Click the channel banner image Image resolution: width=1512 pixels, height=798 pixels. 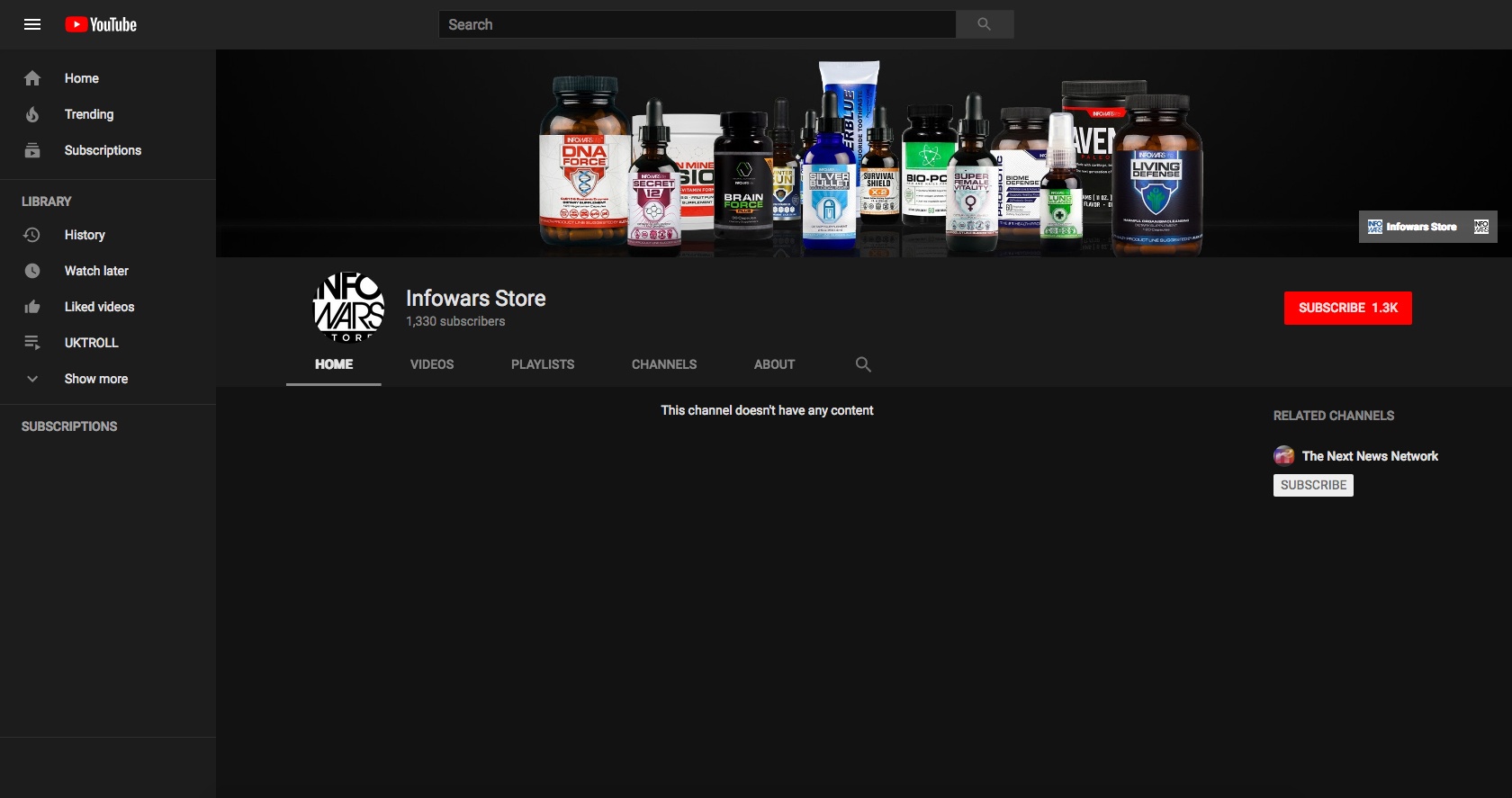[x=864, y=153]
